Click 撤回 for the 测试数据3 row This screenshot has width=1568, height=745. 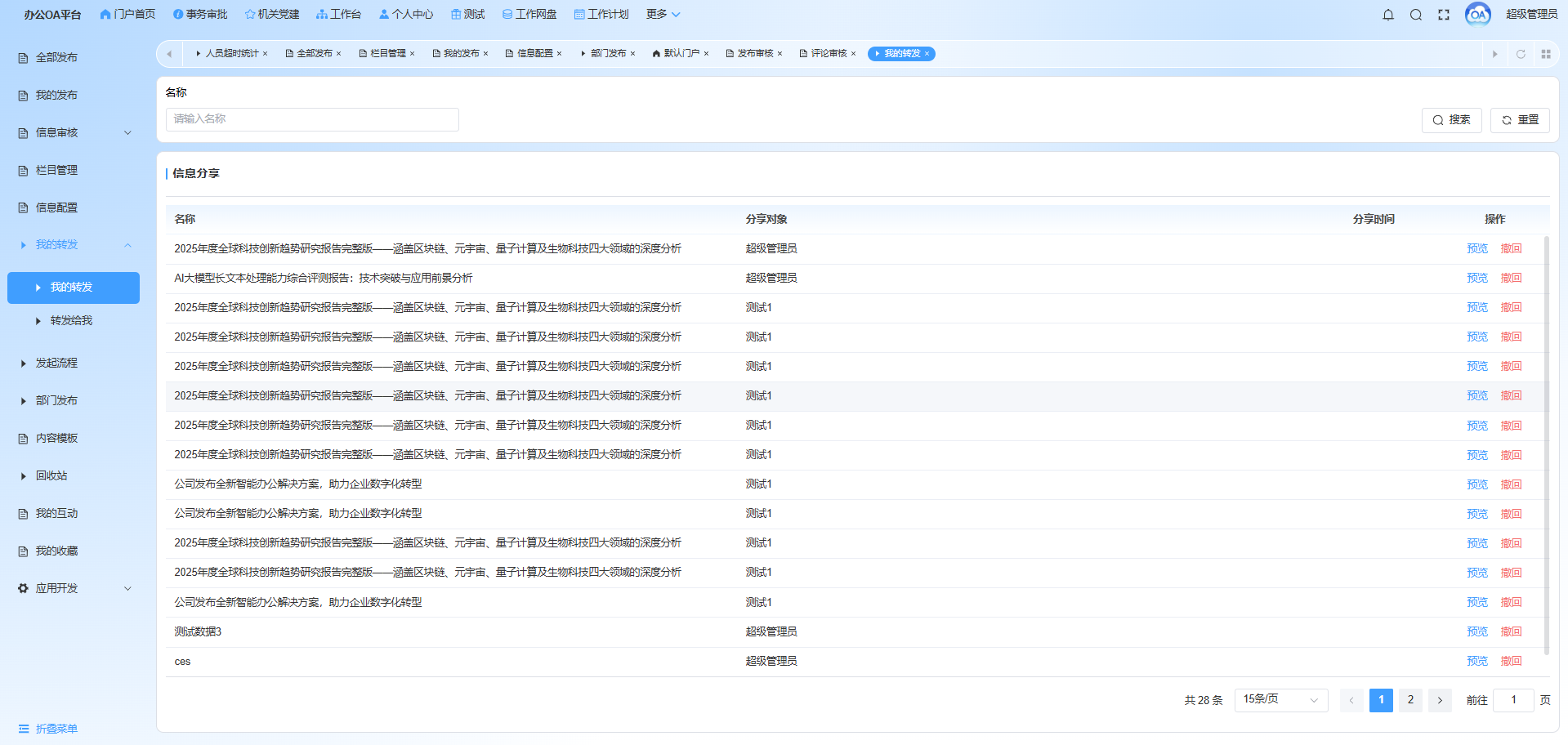(x=1511, y=632)
